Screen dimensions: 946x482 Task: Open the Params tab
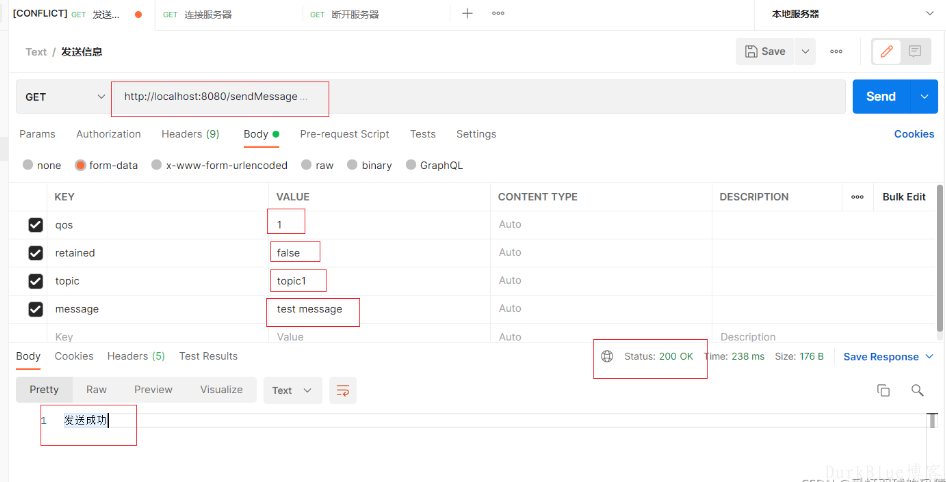[x=37, y=134]
